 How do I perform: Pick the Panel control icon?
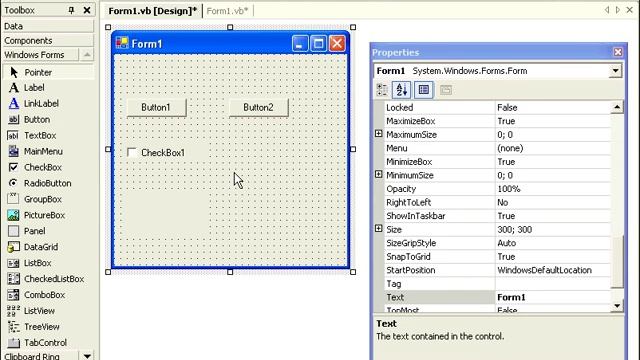13,231
